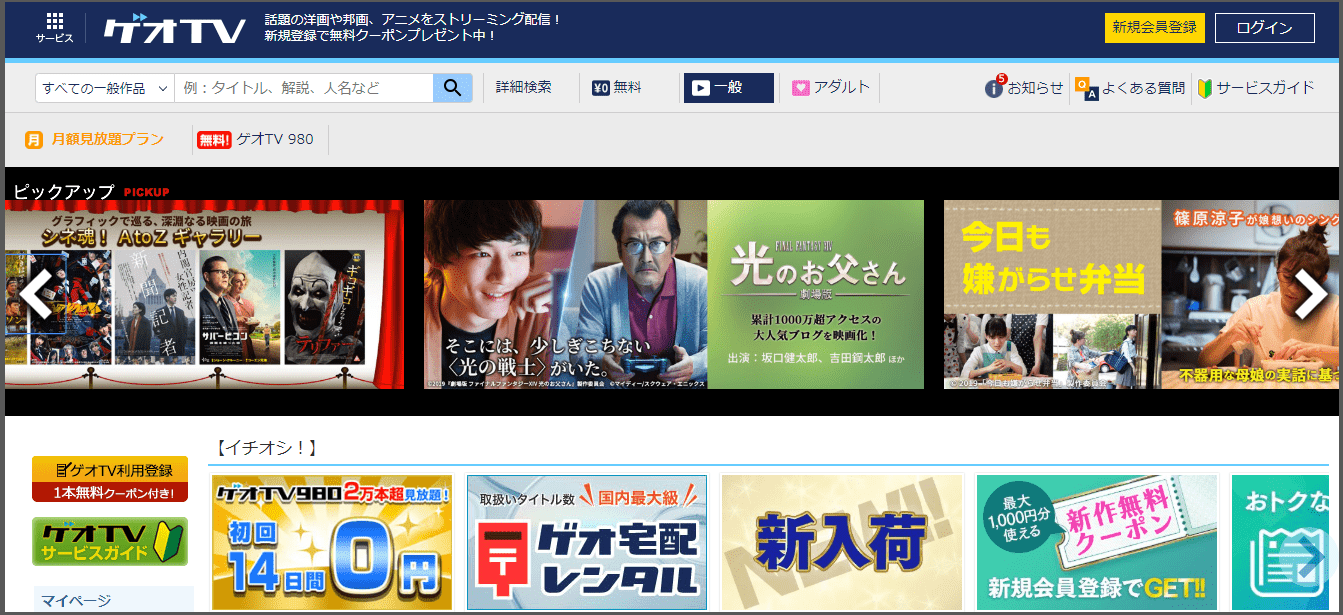The height and width of the screenshot is (615, 1343).
Task: Open 月額見放題プラン menu item
Action: [x=94, y=140]
